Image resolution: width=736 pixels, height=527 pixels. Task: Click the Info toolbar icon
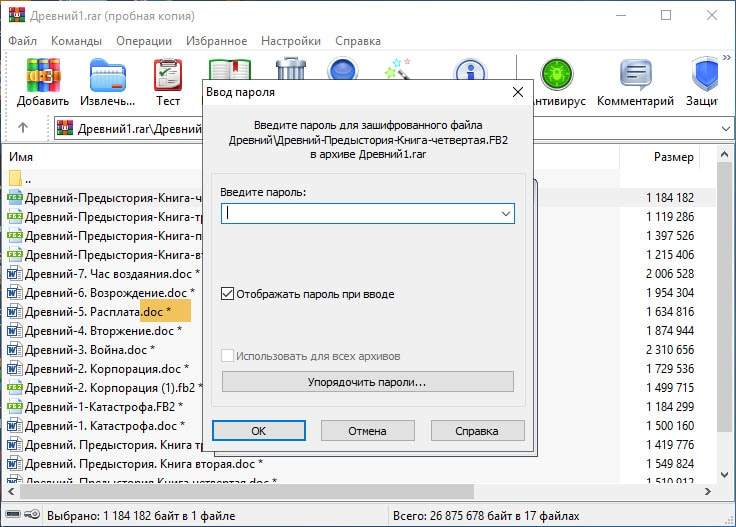pos(470,69)
